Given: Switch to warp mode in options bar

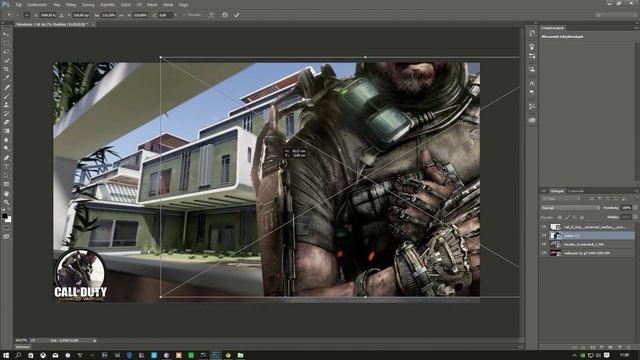Looking at the screenshot, I should point(211,15).
